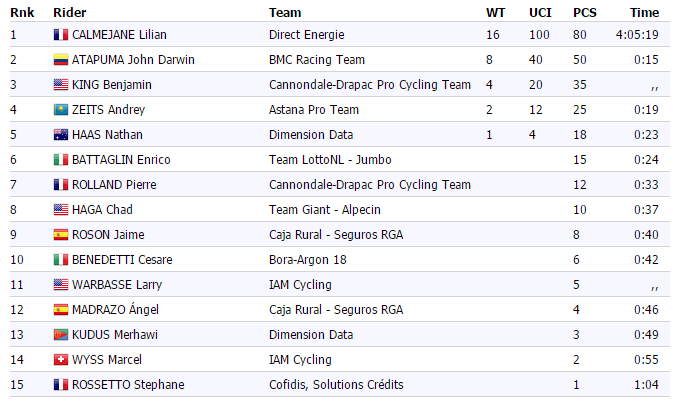Open KING Benjamin rider link
This screenshot has height=401, width=673.
pos(112,85)
